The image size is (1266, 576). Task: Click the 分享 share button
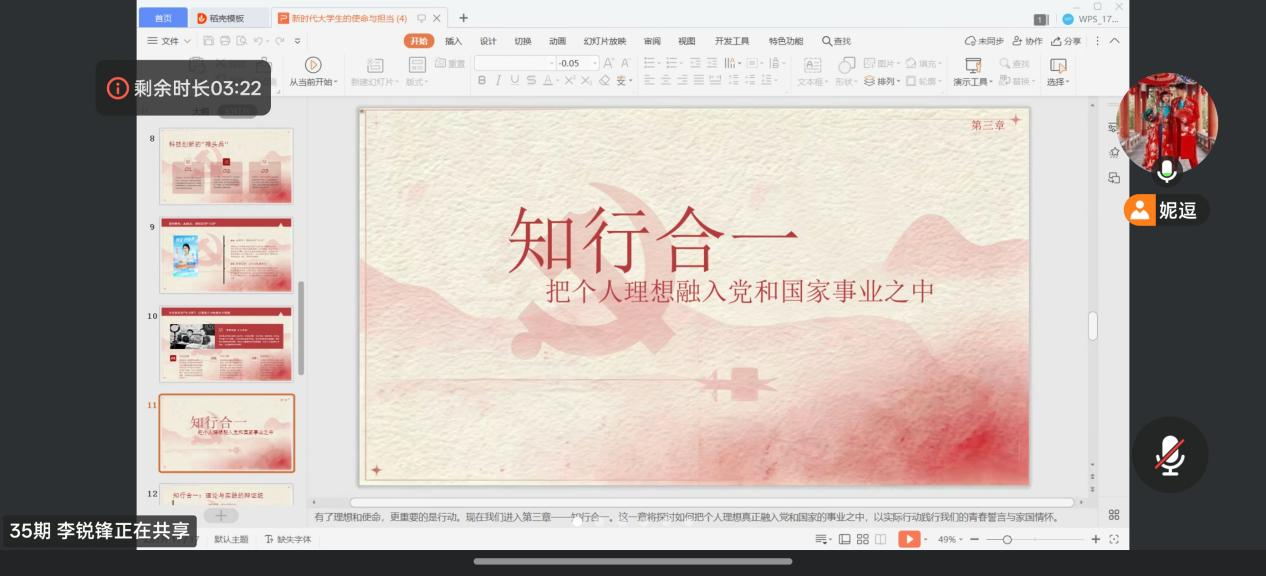tap(1066, 41)
